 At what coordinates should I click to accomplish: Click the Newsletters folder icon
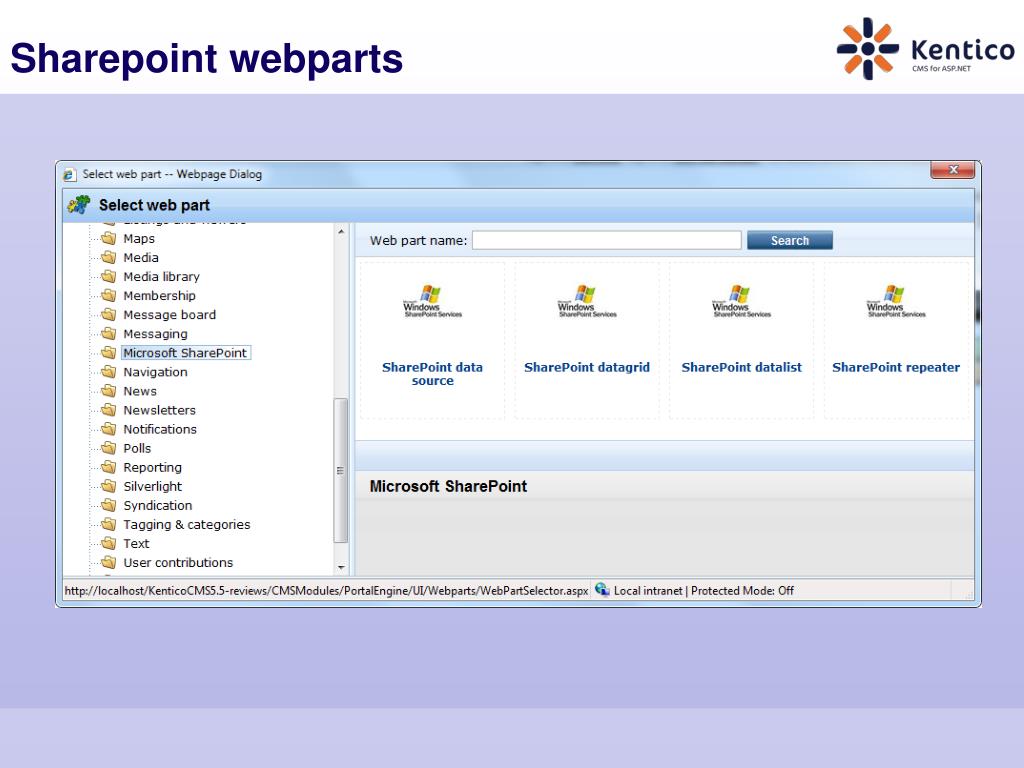click(x=108, y=409)
